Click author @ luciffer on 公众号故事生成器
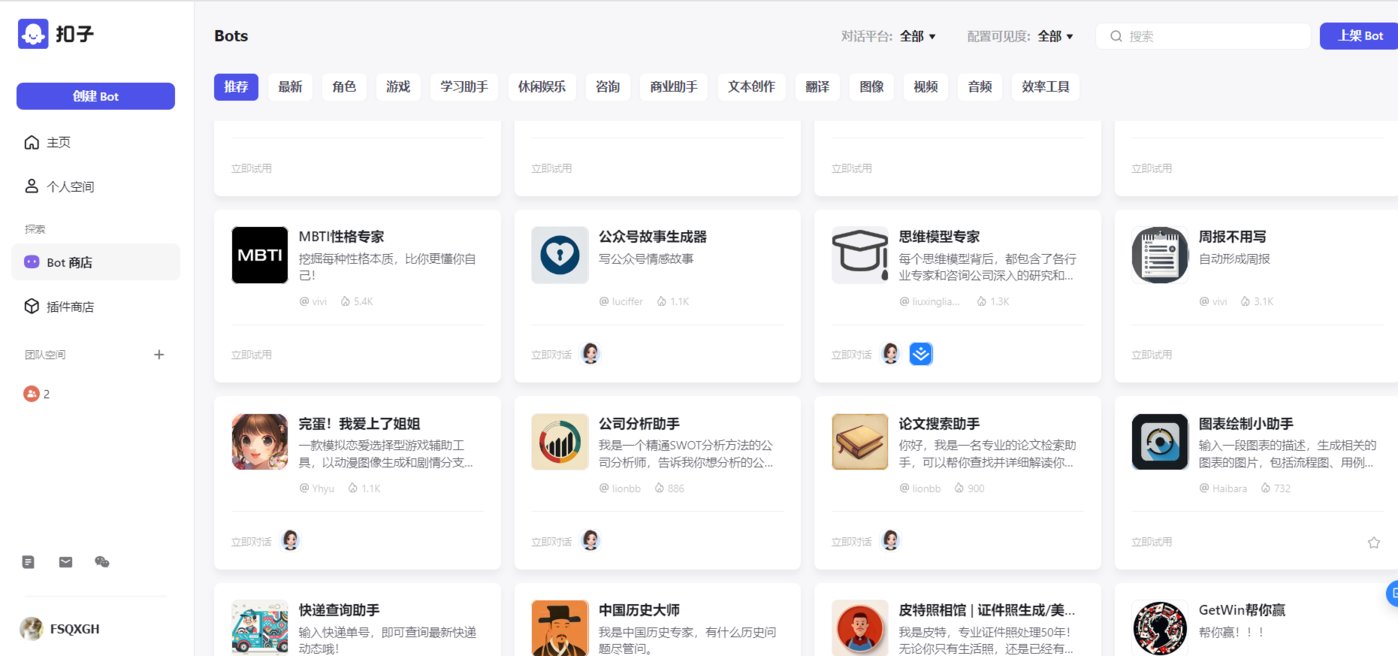Viewport: 1398px width, 656px height. coord(621,301)
